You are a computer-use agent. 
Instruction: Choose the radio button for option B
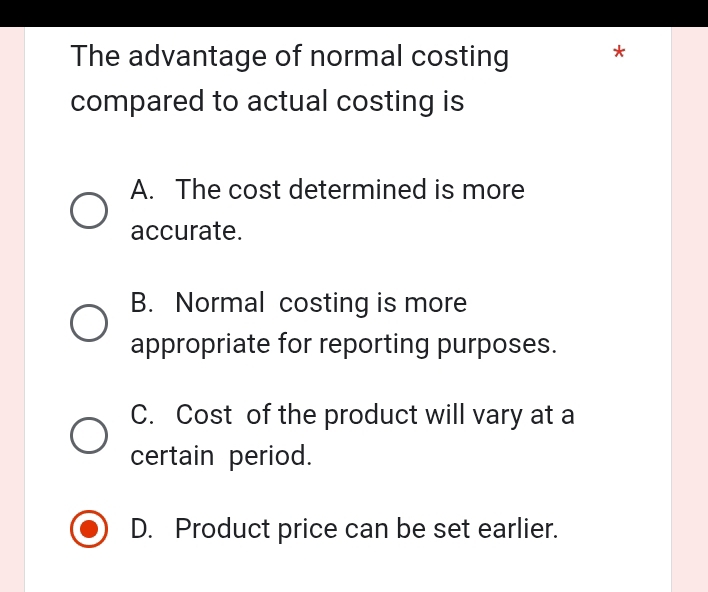pos(89,323)
